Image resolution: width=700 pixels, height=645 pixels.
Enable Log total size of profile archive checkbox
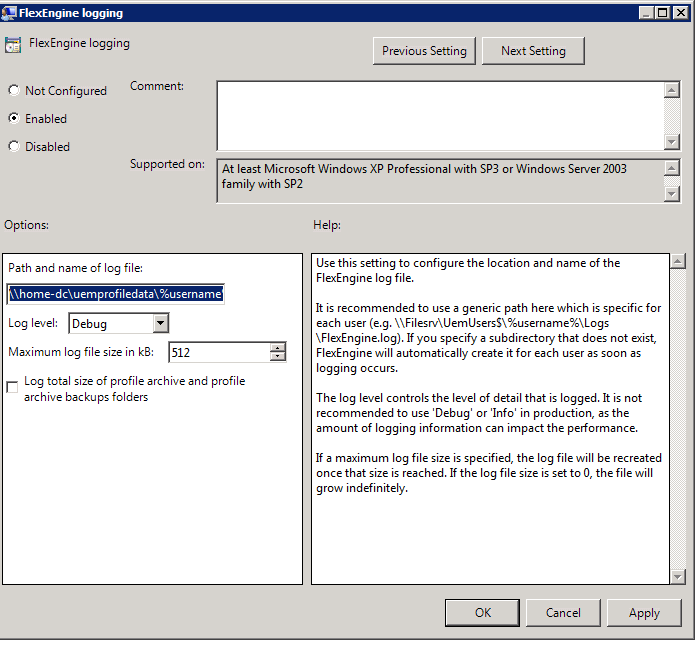click(x=13, y=388)
